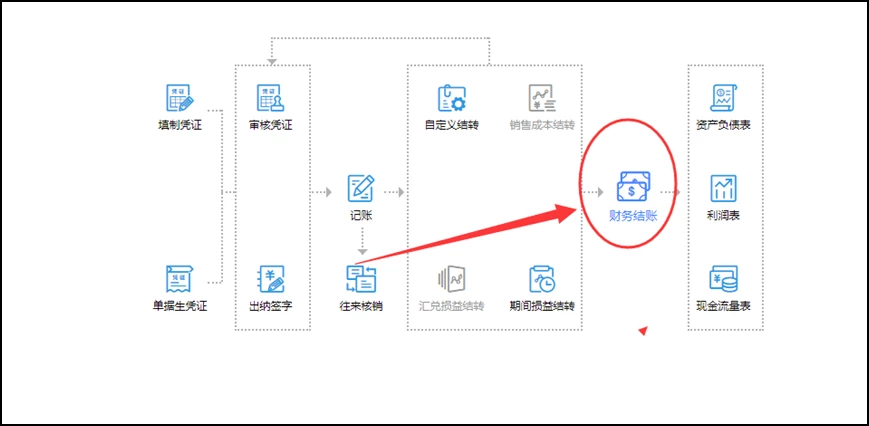Click the circled 财务结账 money icon
This screenshot has height=426, width=869.
pyautogui.click(x=633, y=187)
